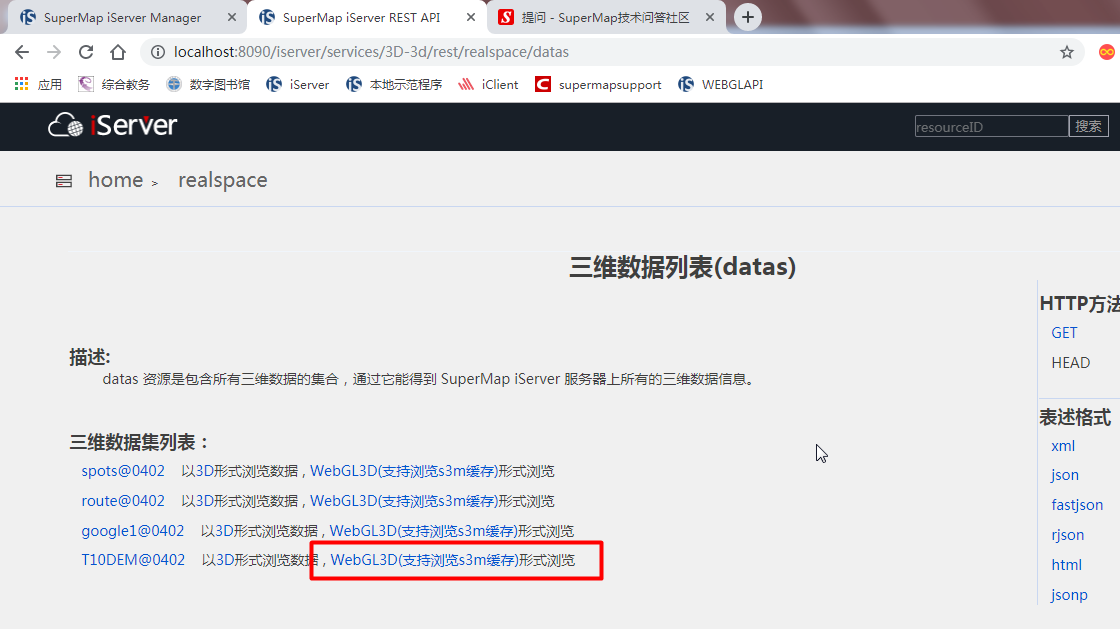Open the supermapsupport bookmark
This screenshot has height=629, width=1120.
point(599,84)
